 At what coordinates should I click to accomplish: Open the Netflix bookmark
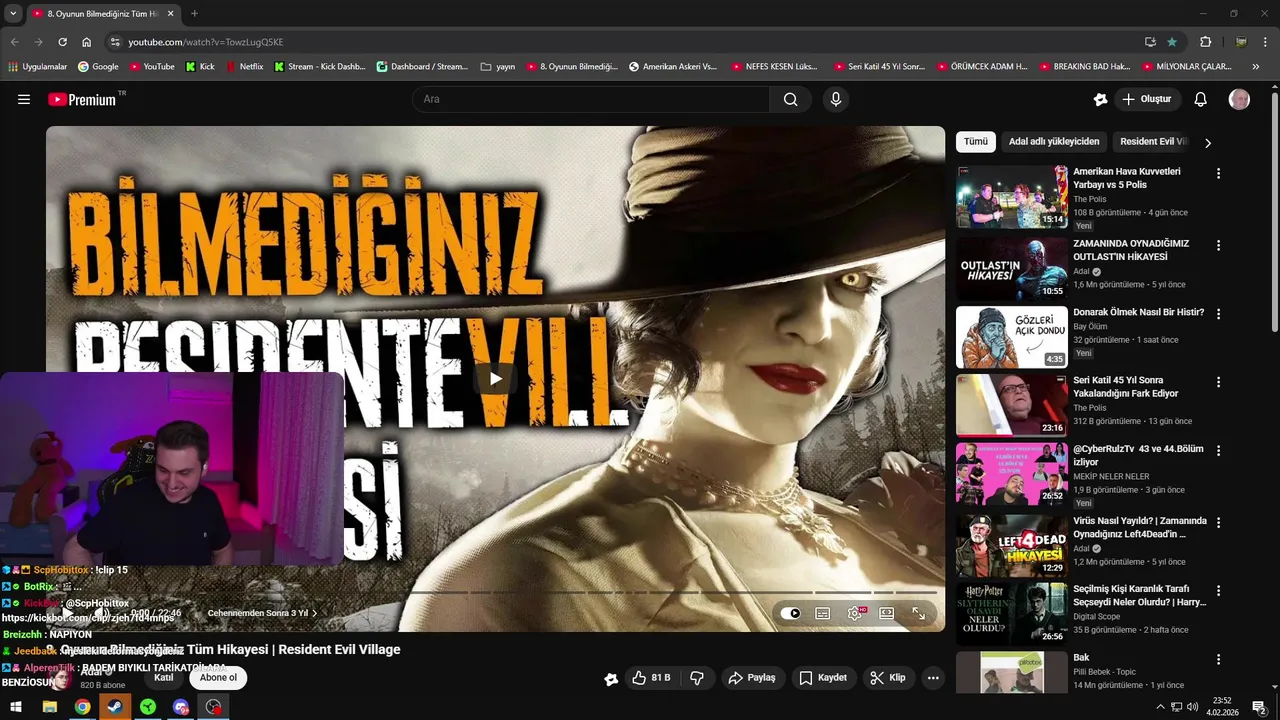(x=245, y=66)
